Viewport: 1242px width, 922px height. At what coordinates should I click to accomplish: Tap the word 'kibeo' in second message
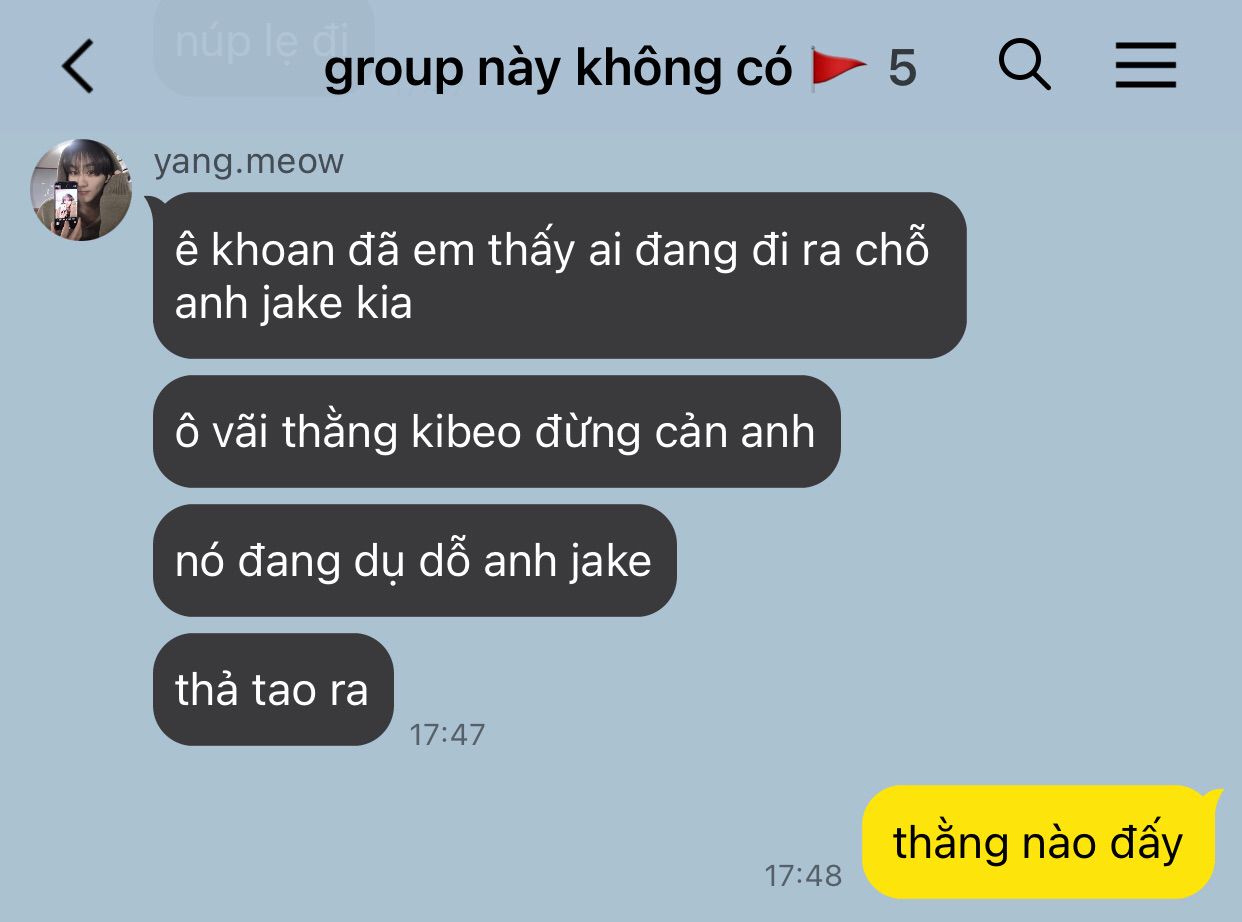466,432
